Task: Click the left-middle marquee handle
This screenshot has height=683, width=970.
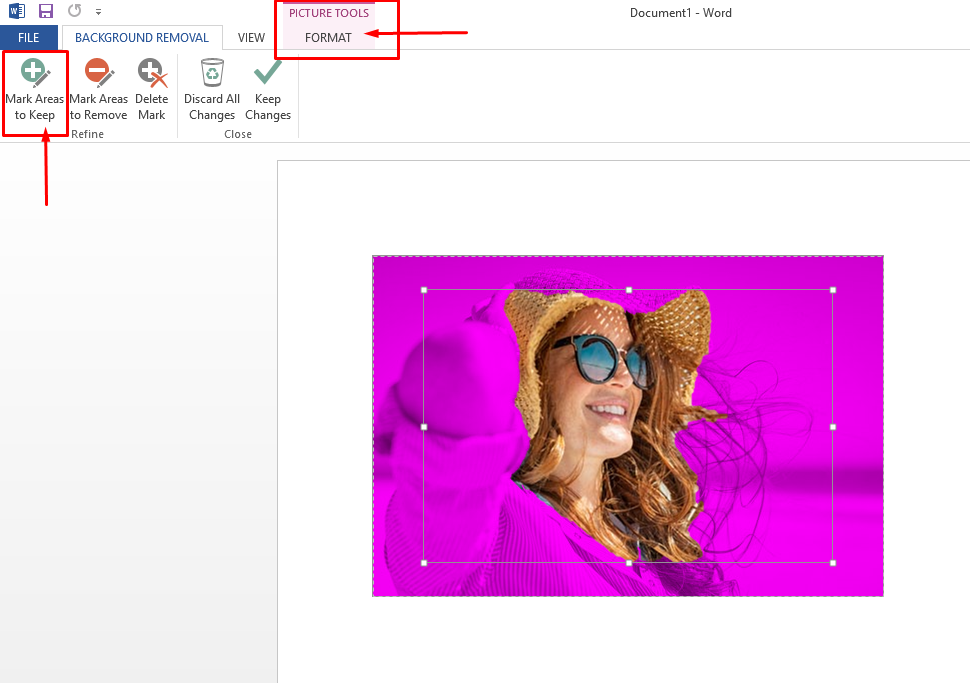Action: [424, 427]
